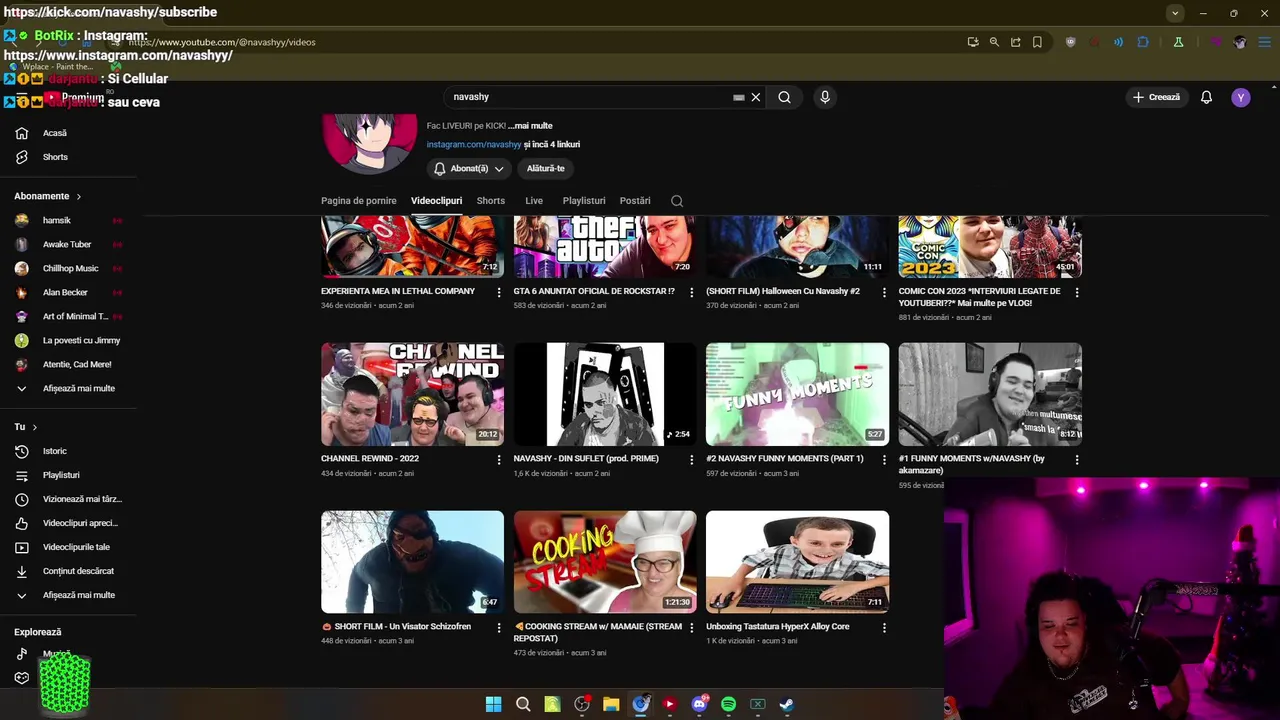Open options menu for '#1 FUNNY MOMENTS w/NAVASHY'
1280x720 pixels.
[x=1077, y=459]
